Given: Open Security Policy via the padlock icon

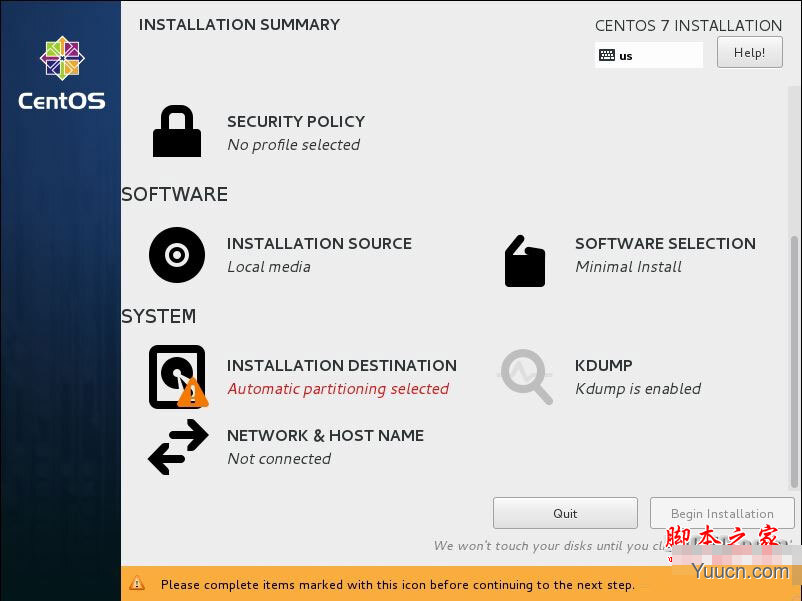Looking at the screenshot, I should coord(177,131).
